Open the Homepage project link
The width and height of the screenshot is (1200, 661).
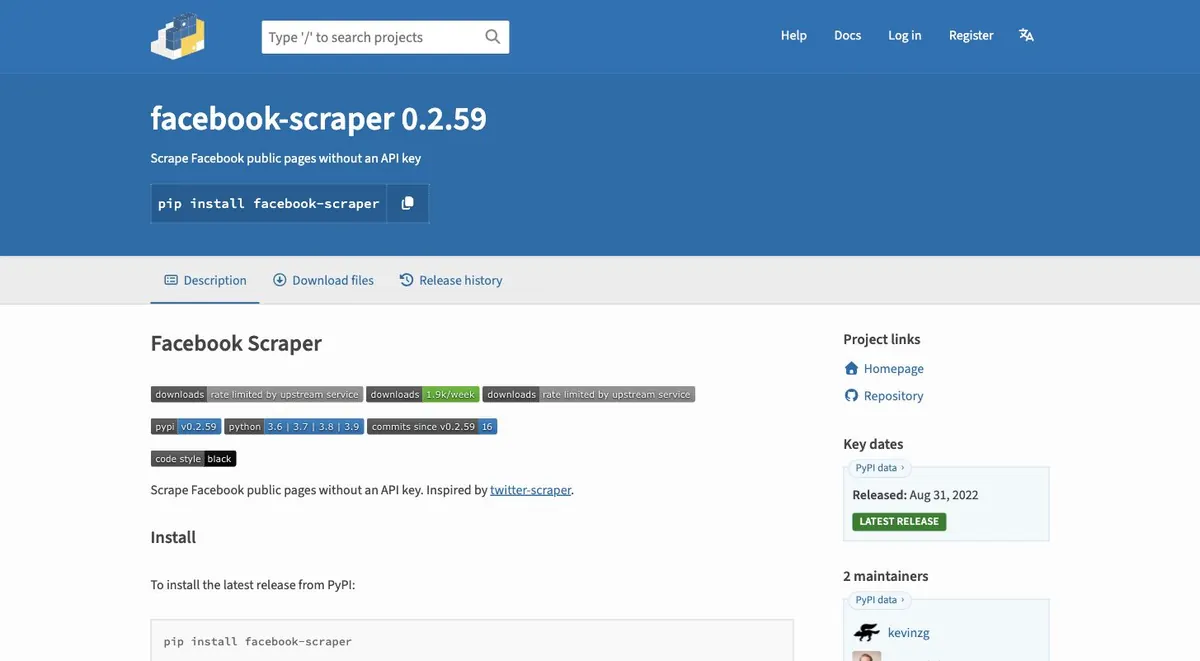(x=893, y=368)
